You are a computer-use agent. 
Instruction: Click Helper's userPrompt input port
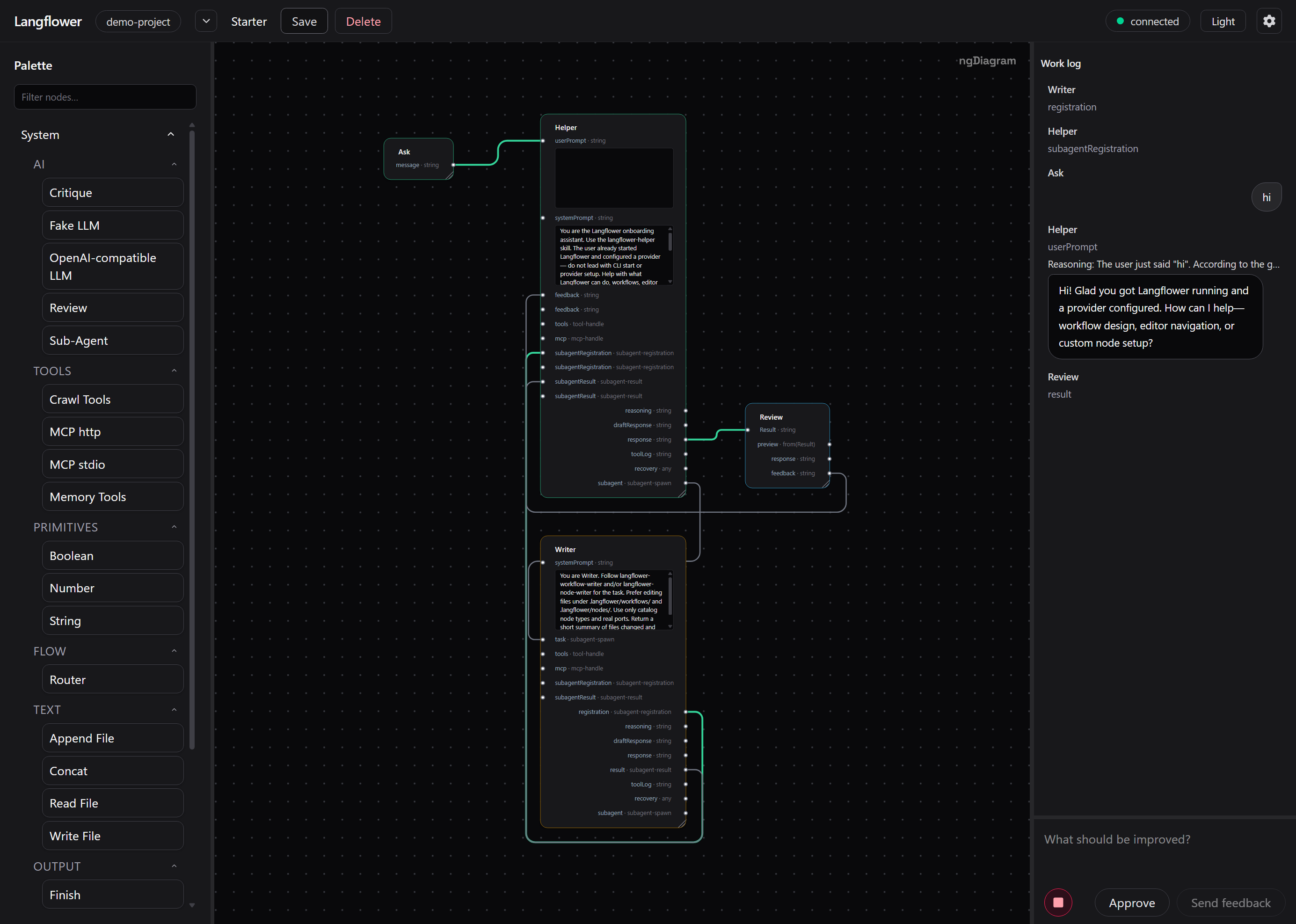pyautogui.click(x=543, y=140)
